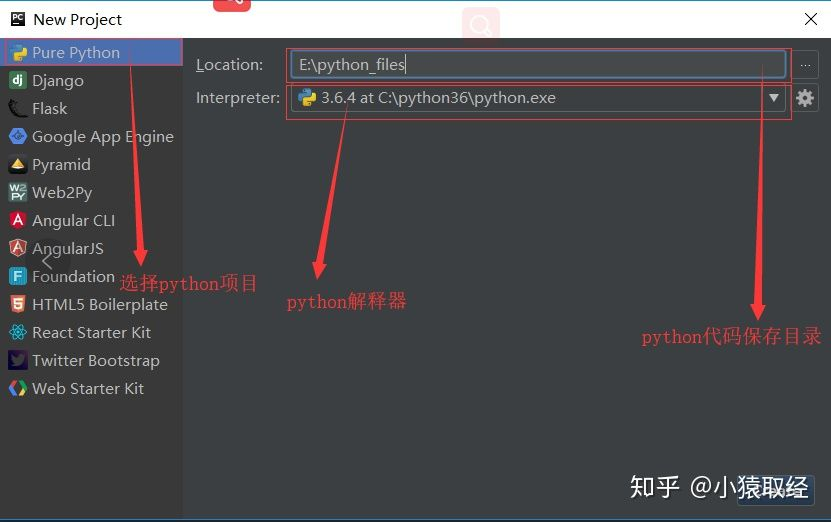The width and height of the screenshot is (831, 522).
Task: Choose Web Starter Kit template
Action: click(x=91, y=388)
